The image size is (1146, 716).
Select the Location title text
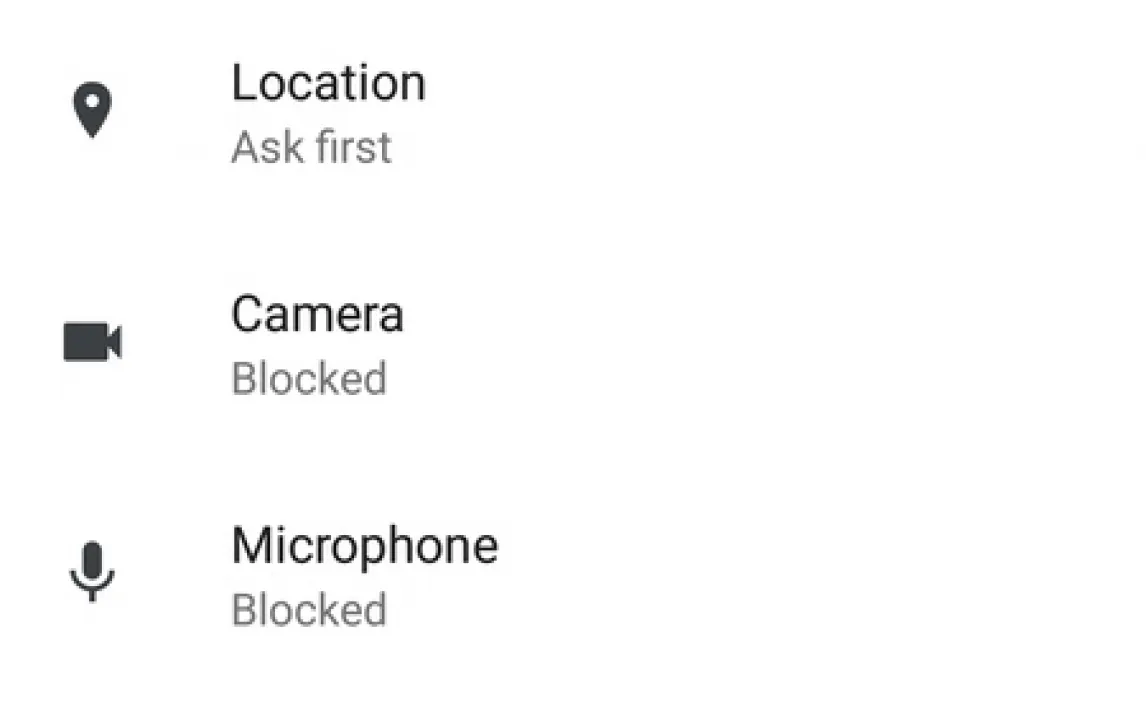click(x=328, y=82)
